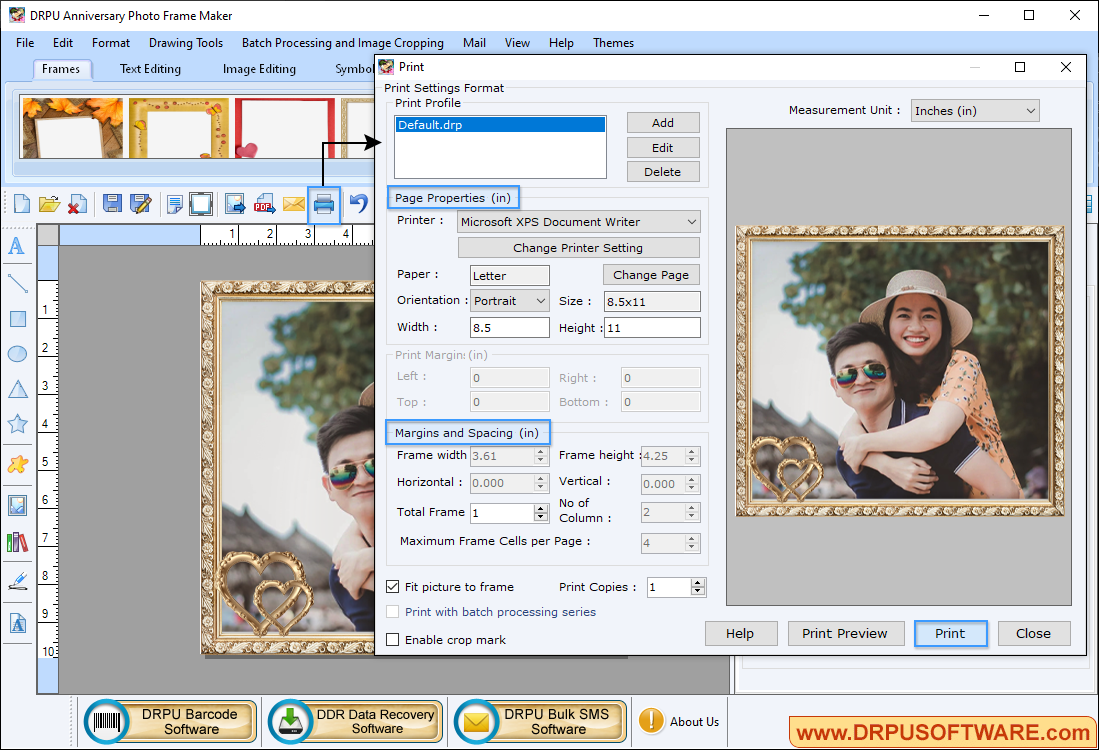The image size is (1099, 750).
Task: Select the triangle shape tool
Action: pyautogui.click(x=17, y=389)
